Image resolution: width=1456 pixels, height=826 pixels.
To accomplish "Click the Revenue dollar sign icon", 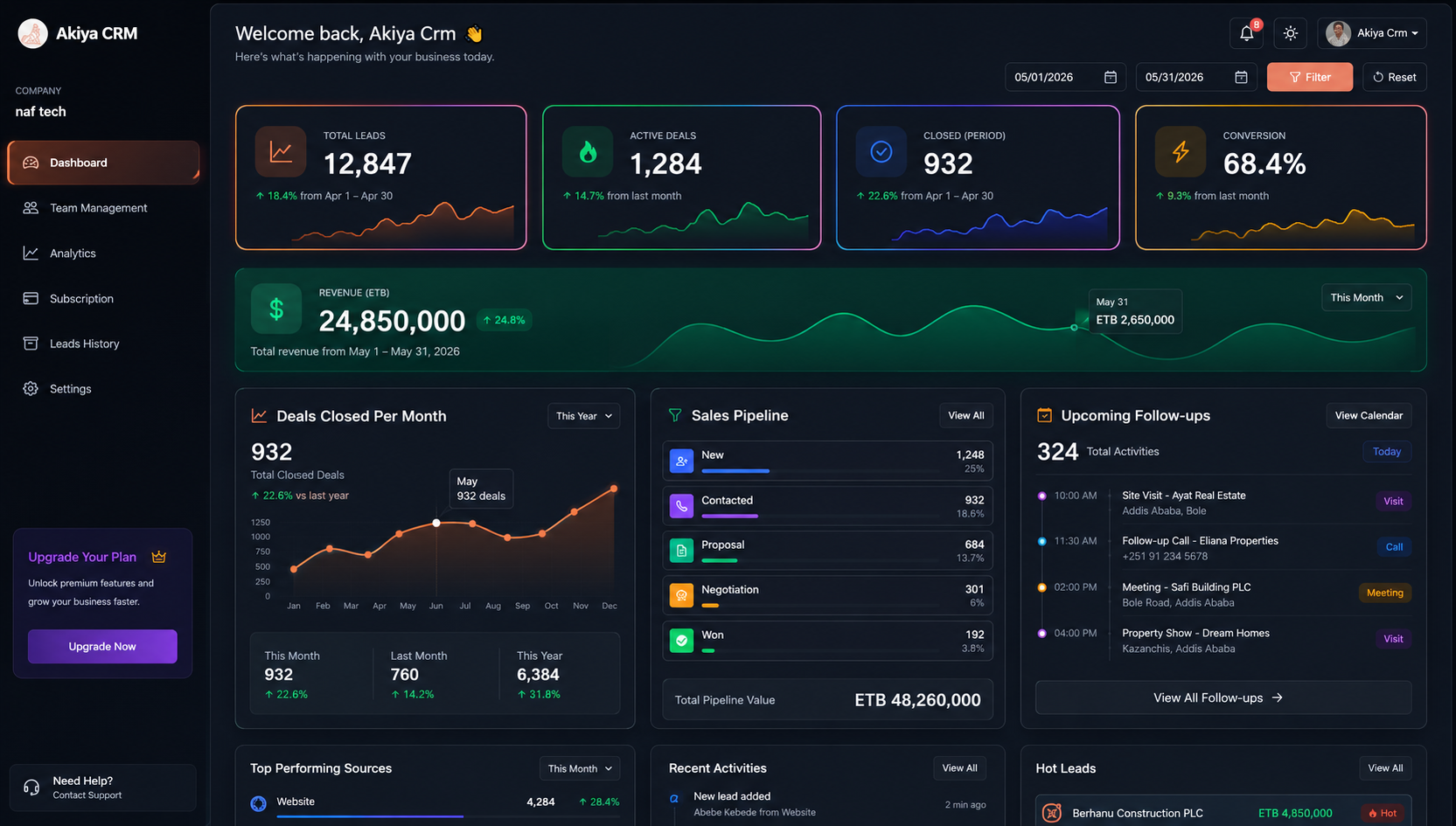I will pyautogui.click(x=276, y=309).
